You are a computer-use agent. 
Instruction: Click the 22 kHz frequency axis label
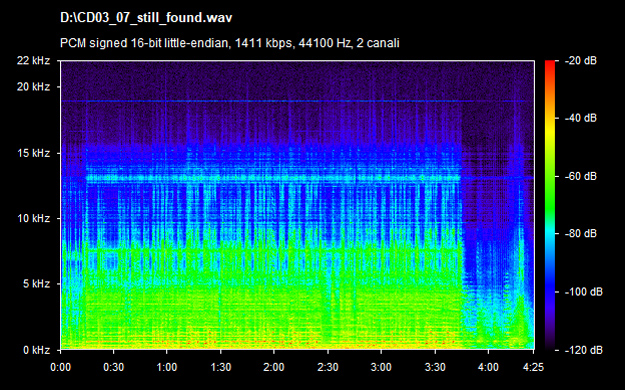(x=33, y=61)
